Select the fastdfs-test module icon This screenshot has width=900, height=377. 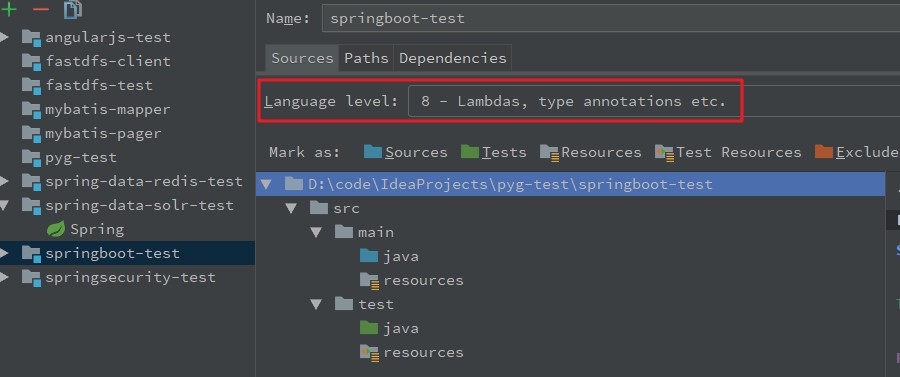click(x=31, y=86)
